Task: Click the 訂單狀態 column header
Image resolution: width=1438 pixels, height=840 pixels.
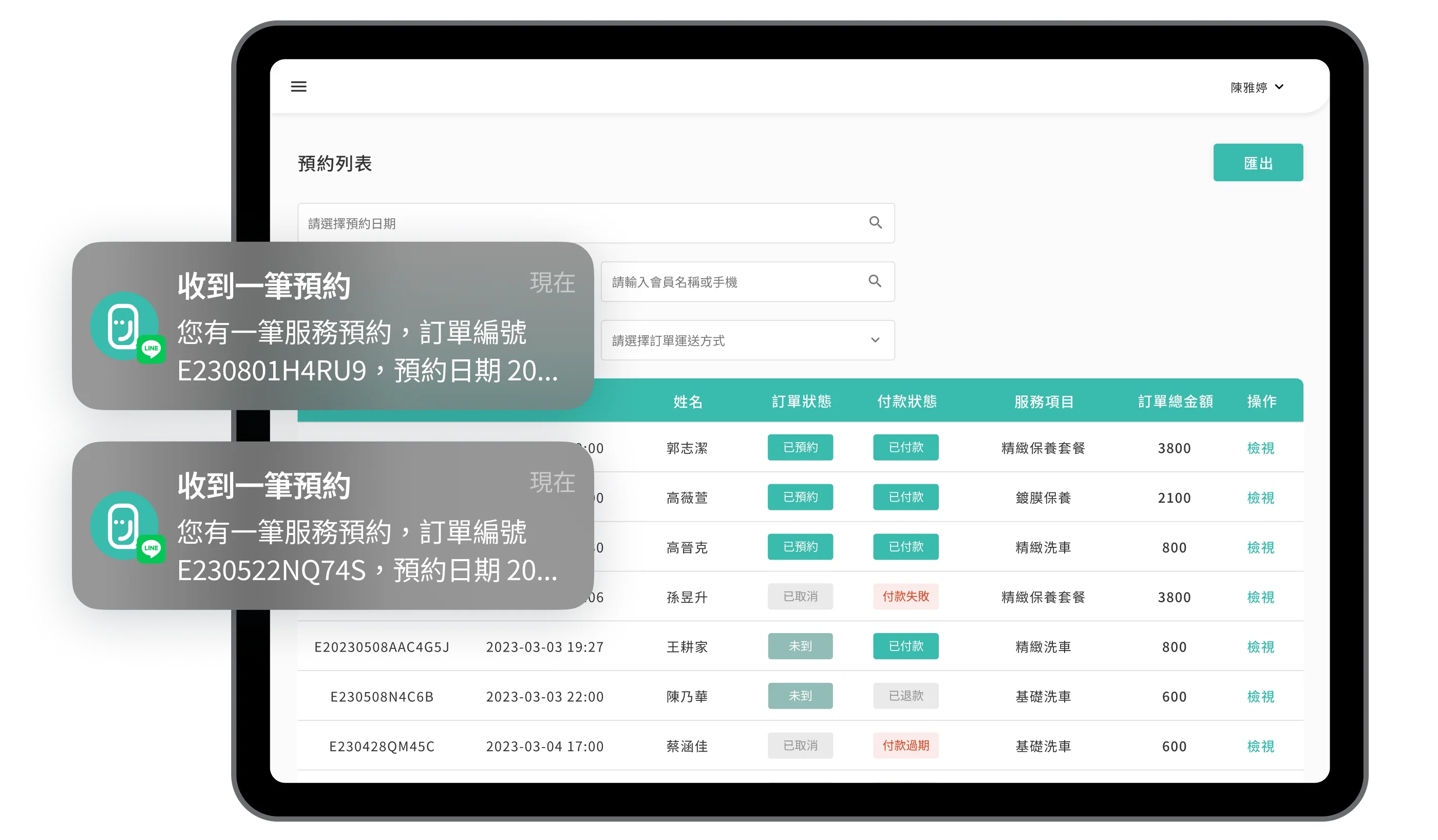Action: point(801,402)
